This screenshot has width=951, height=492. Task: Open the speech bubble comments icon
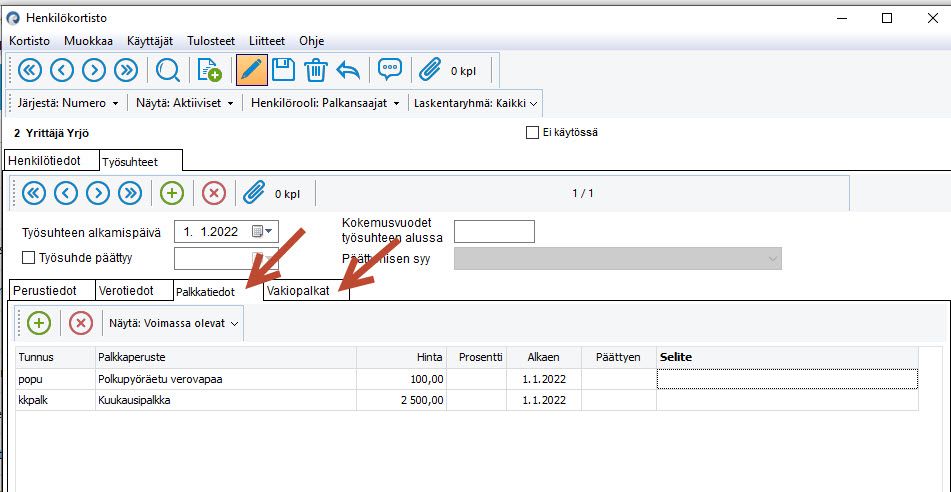pyautogui.click(x=390, y=70)
